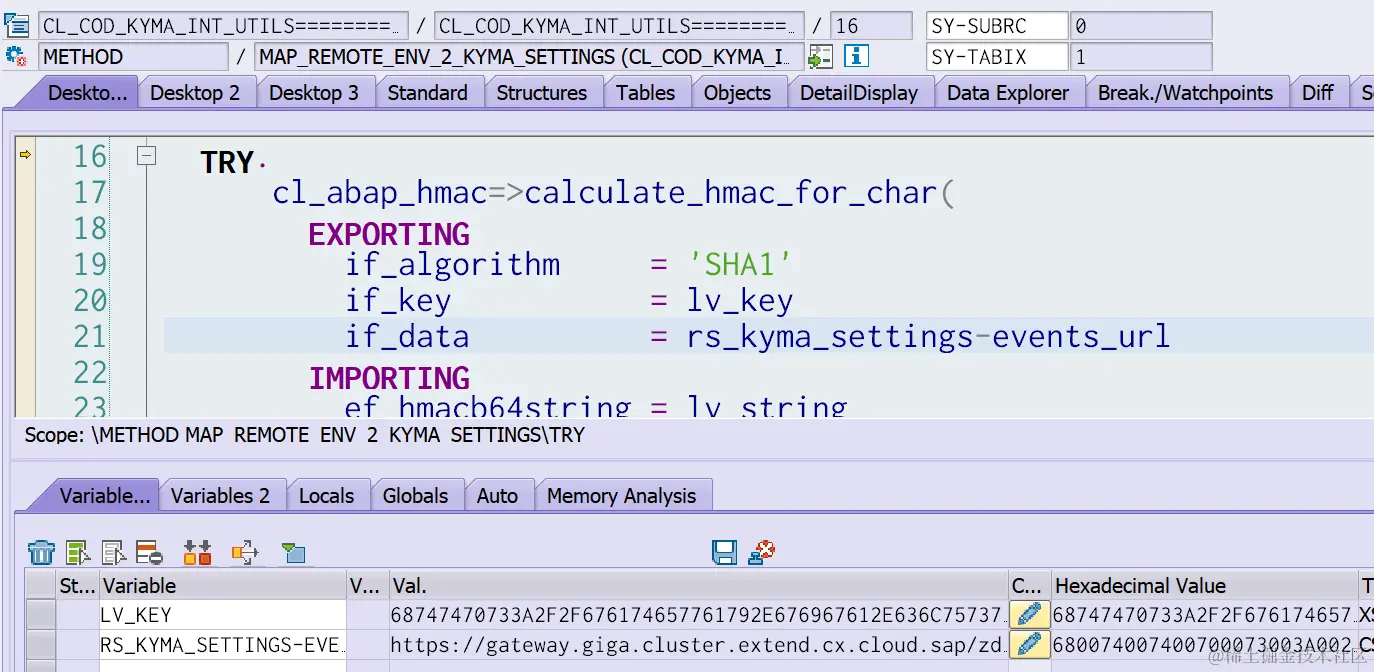Open the Tables tab
The height and width of the screenshot is (672, 1374).
tap(646, 93)
